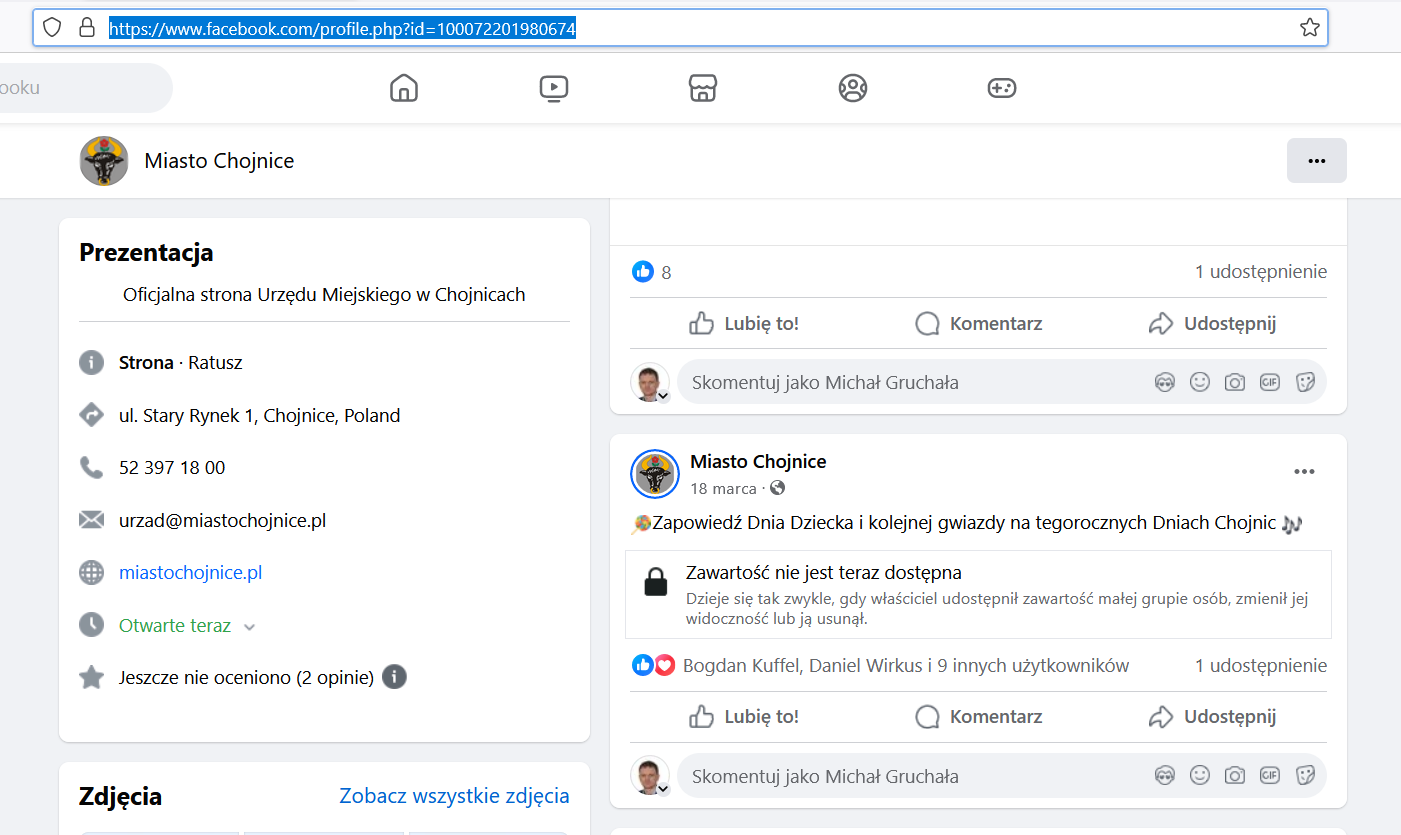
Task: Click Komentarz on the upper post
Action: 978,323
